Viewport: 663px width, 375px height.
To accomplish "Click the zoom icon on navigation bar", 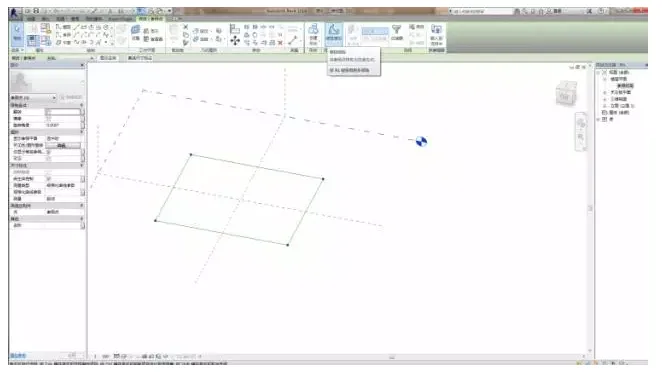I will click(x=581, y=137).
